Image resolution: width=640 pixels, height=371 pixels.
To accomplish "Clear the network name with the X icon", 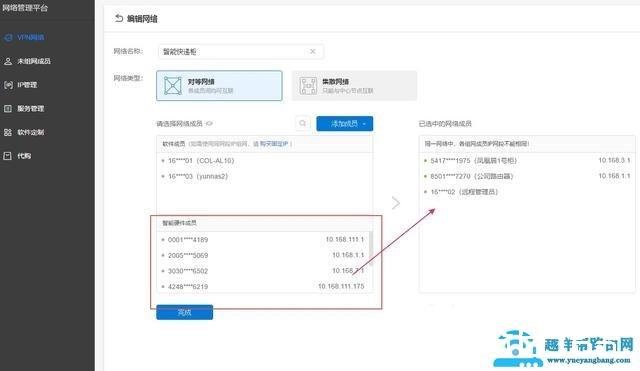I will pyautogui.click(x=313, y=51).
